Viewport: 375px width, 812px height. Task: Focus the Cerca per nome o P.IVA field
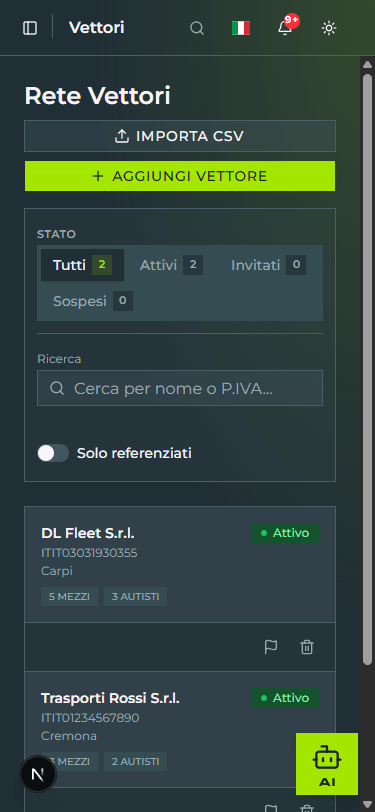pyautogui.click(x=180, y=388)
